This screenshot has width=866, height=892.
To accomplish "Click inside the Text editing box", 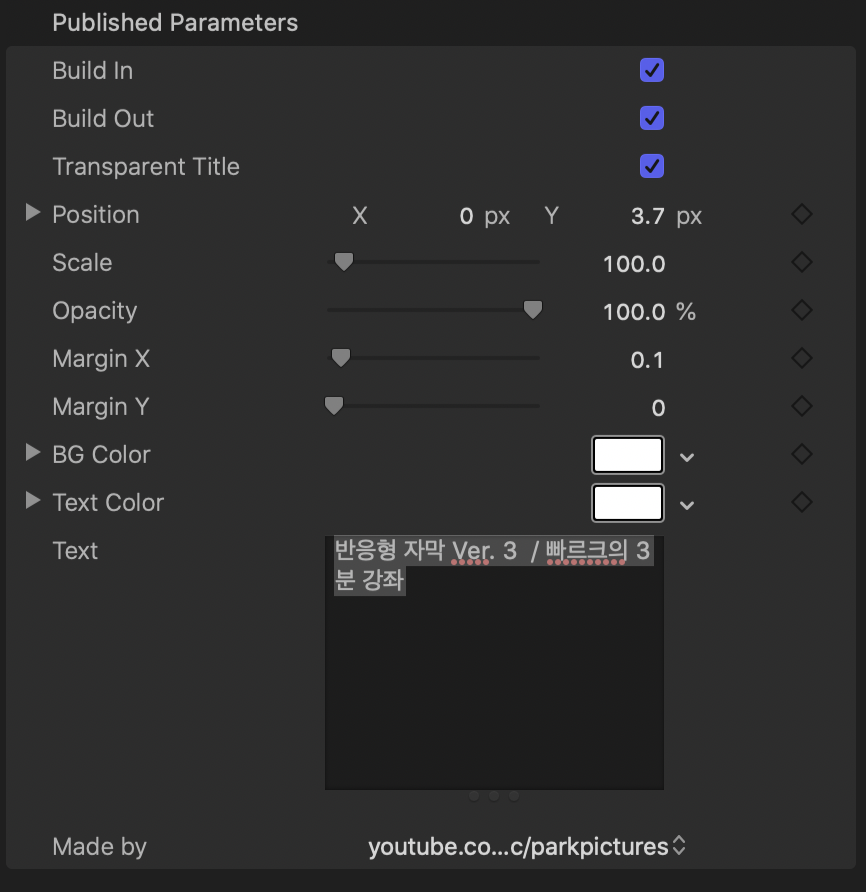I will click(x=494, y=663).
